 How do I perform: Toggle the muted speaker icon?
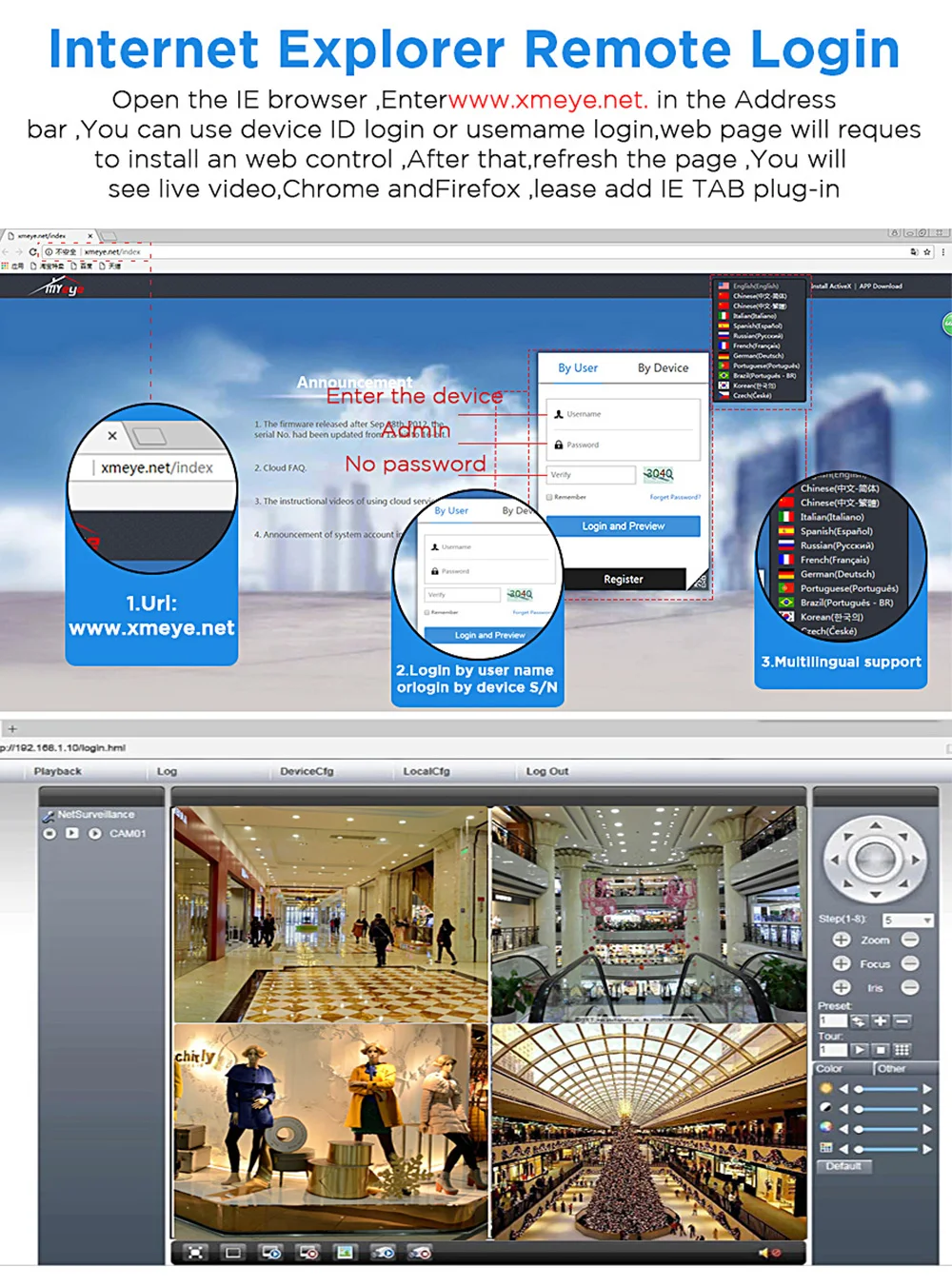pos(769,1252)
